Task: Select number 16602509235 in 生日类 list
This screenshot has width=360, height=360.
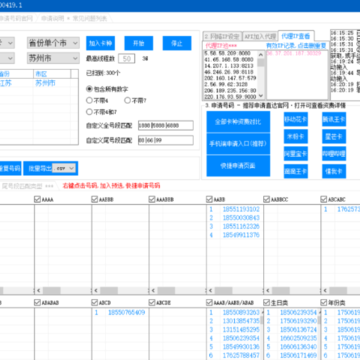Action: tap(298, 339)
